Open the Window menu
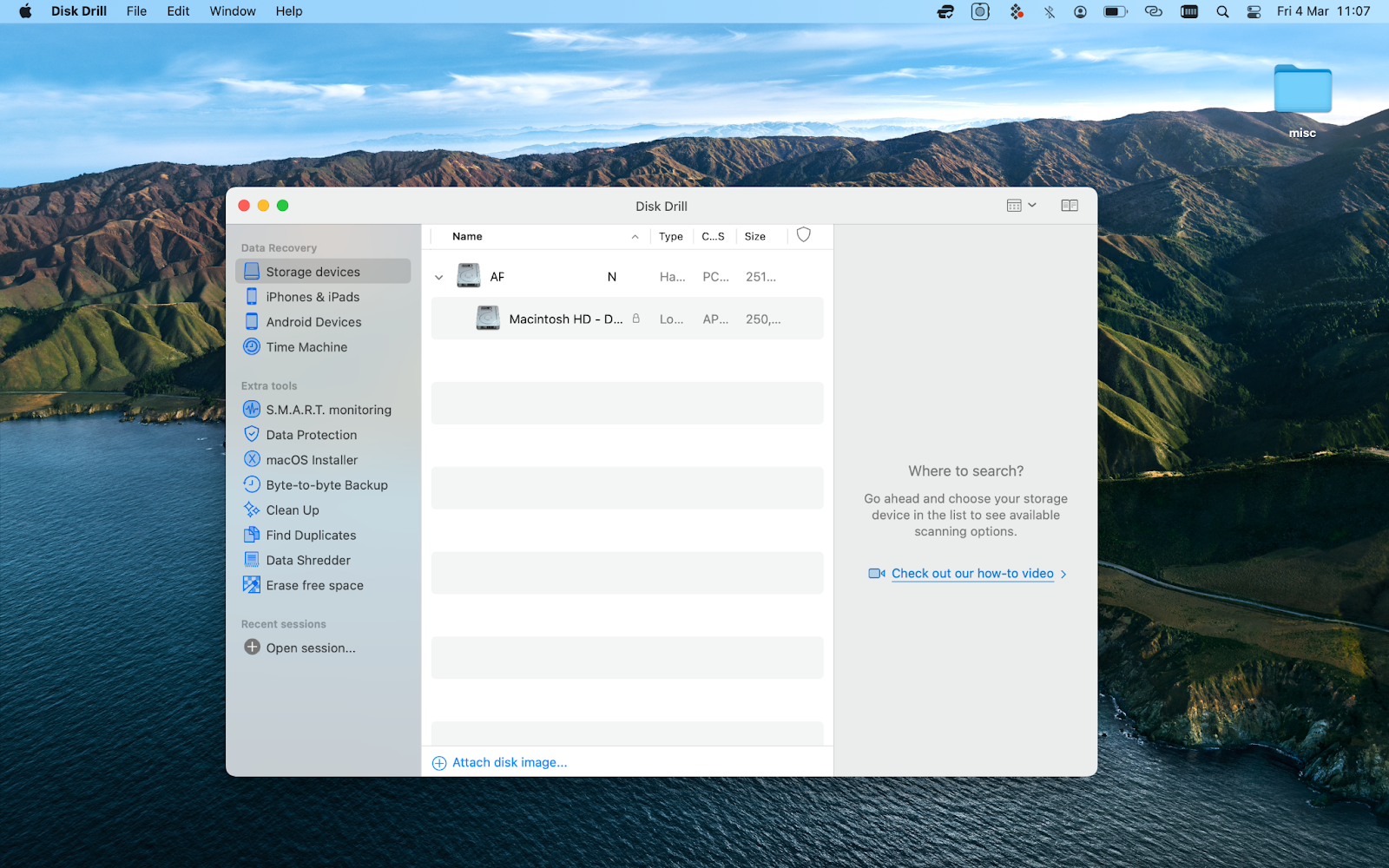 click(232, 11)
